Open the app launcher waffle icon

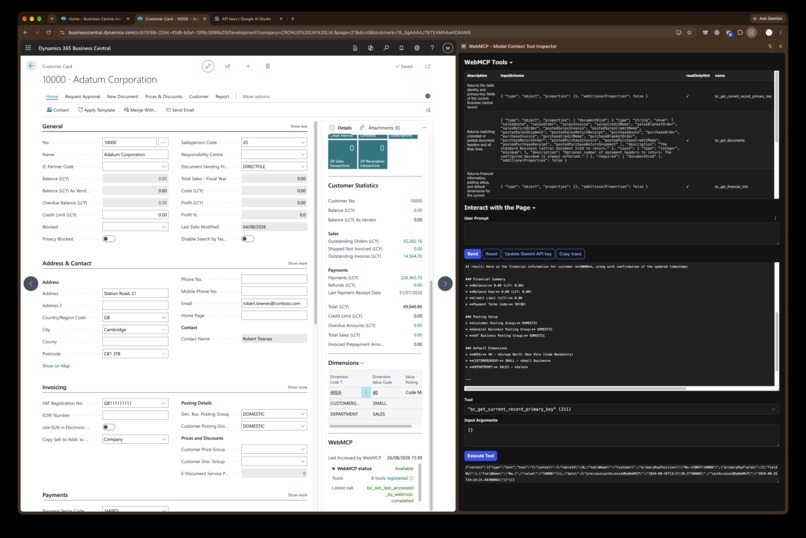point(28,48)
